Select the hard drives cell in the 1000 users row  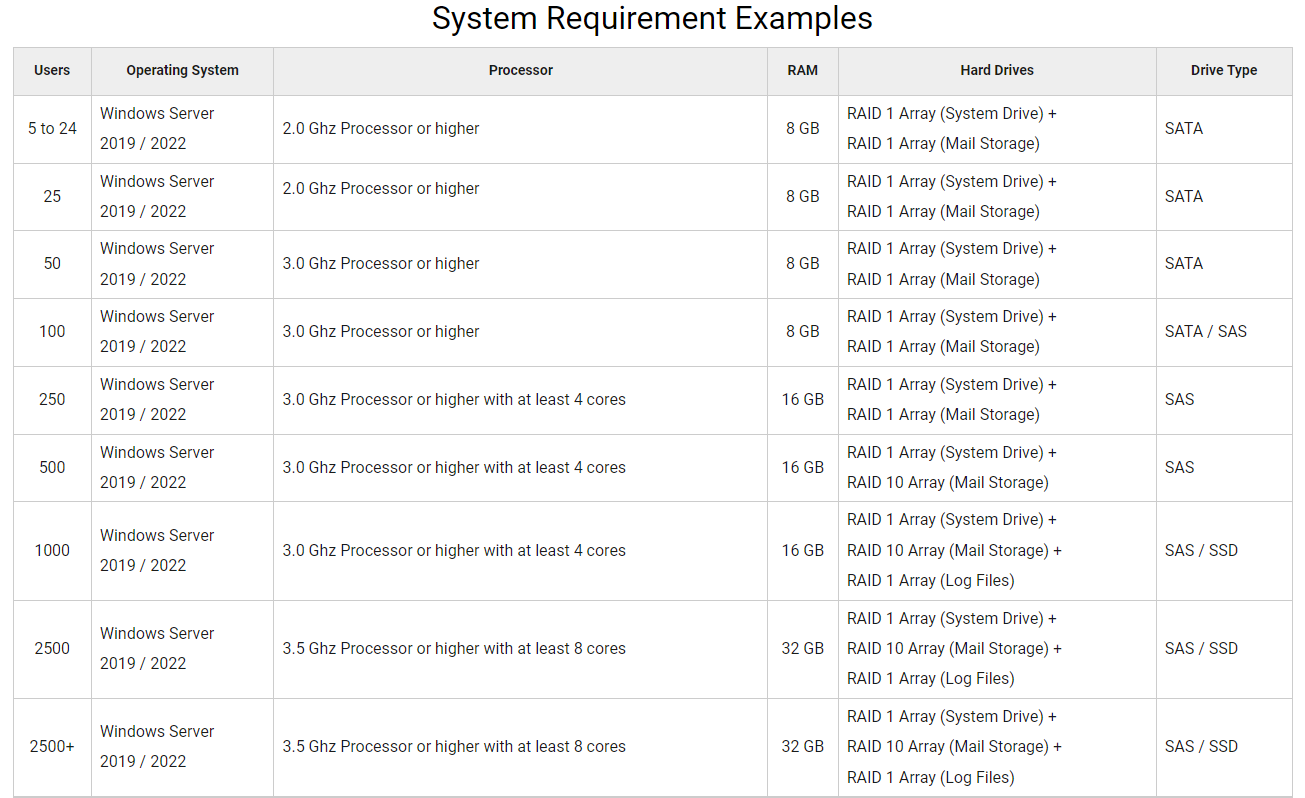997,551
